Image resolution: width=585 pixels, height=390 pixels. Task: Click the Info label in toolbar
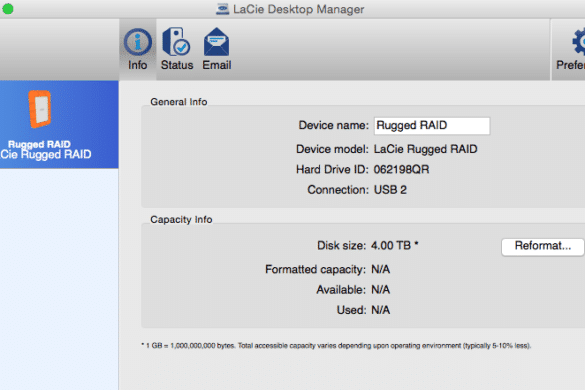138,65
